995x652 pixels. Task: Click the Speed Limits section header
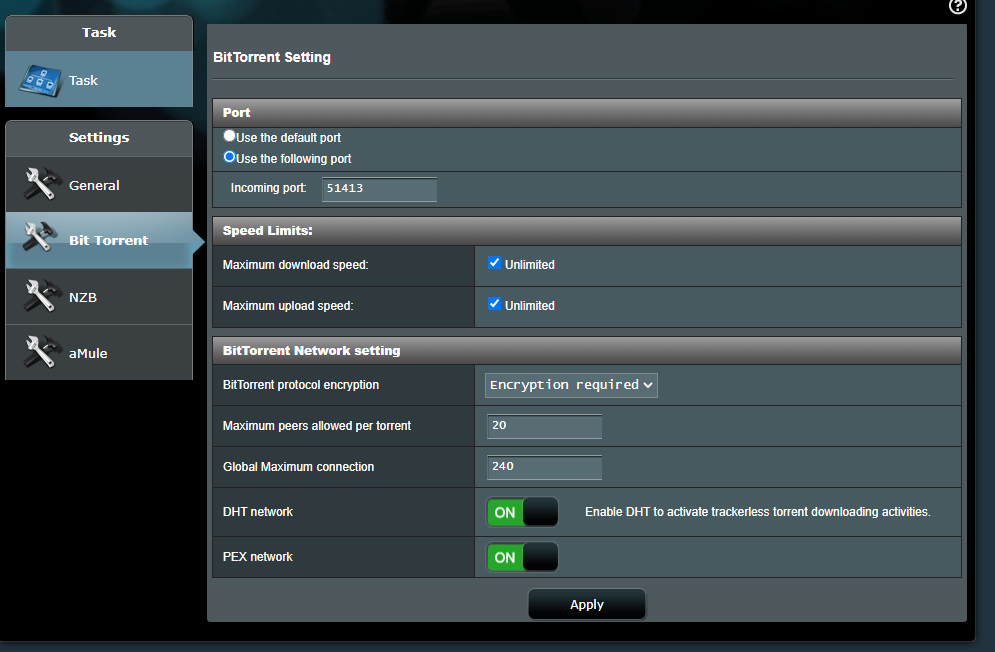(587, 231)
